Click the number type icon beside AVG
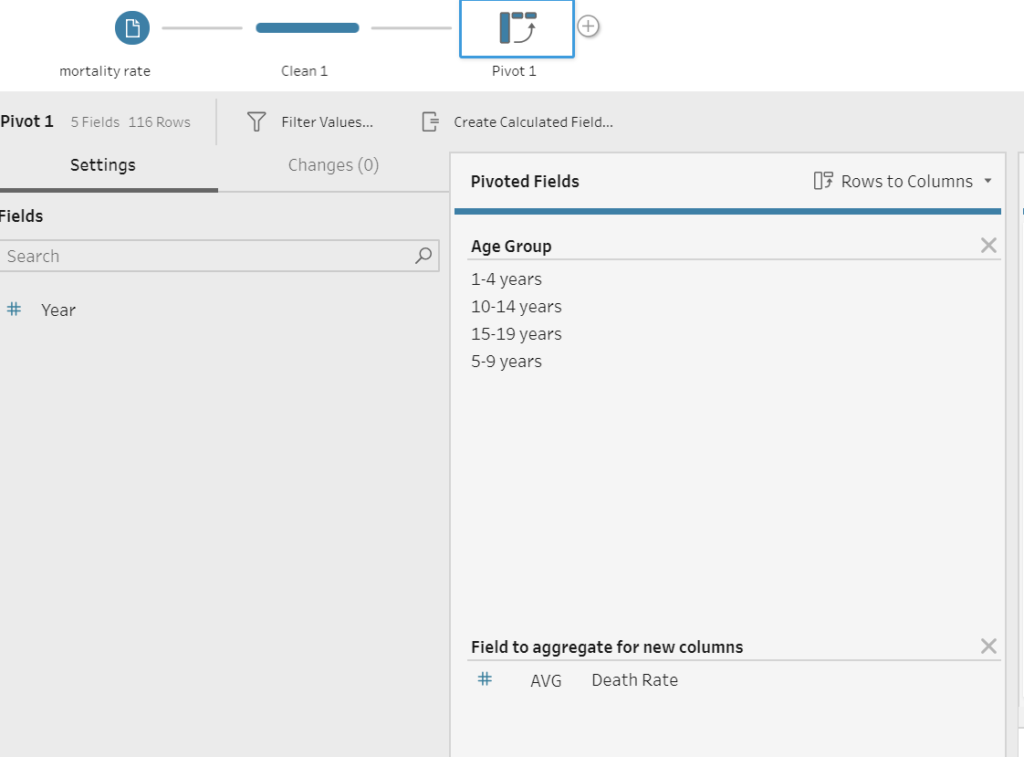The width and height of the screenshot is (1024, 757). click(x=485, y=680)
